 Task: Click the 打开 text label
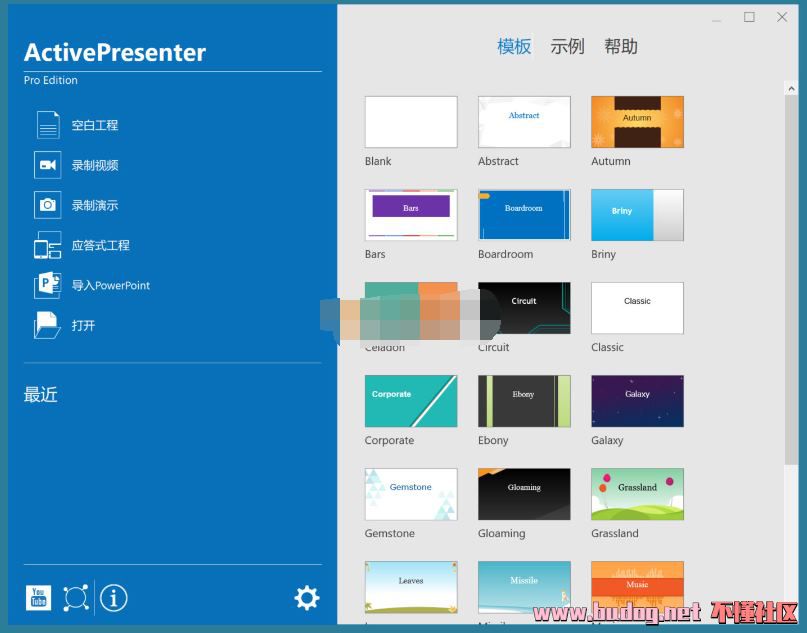(x=83, y=326)
